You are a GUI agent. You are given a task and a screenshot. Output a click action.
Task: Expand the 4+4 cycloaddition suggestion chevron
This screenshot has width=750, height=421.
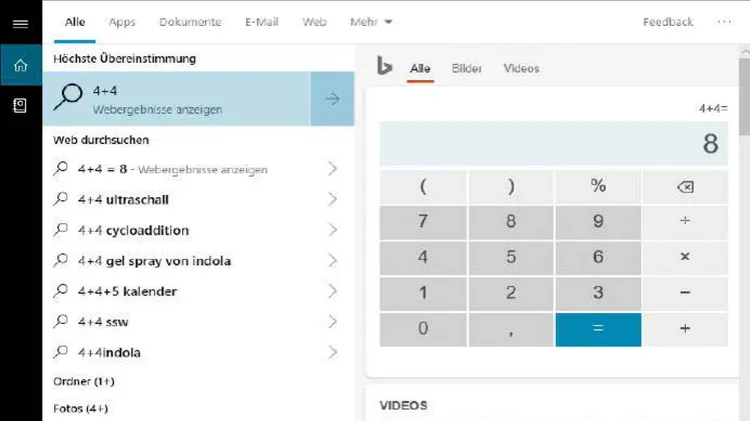point(333,230)
